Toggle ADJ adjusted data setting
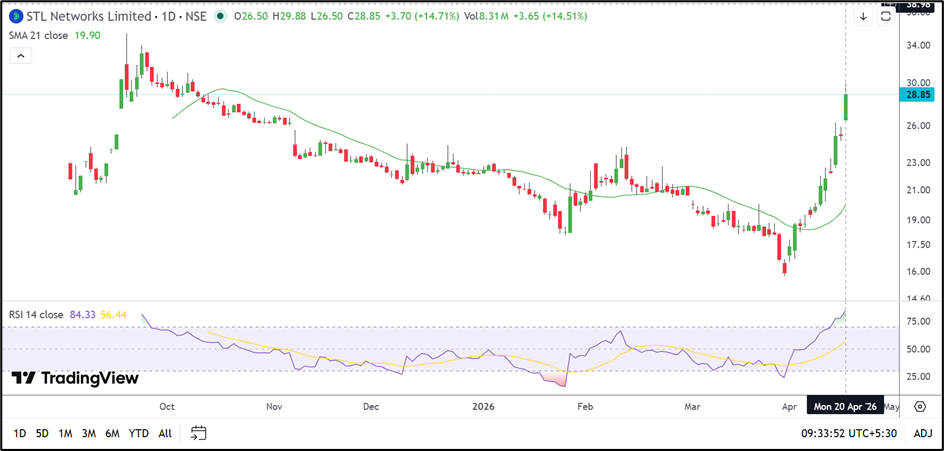 (923, 433)
